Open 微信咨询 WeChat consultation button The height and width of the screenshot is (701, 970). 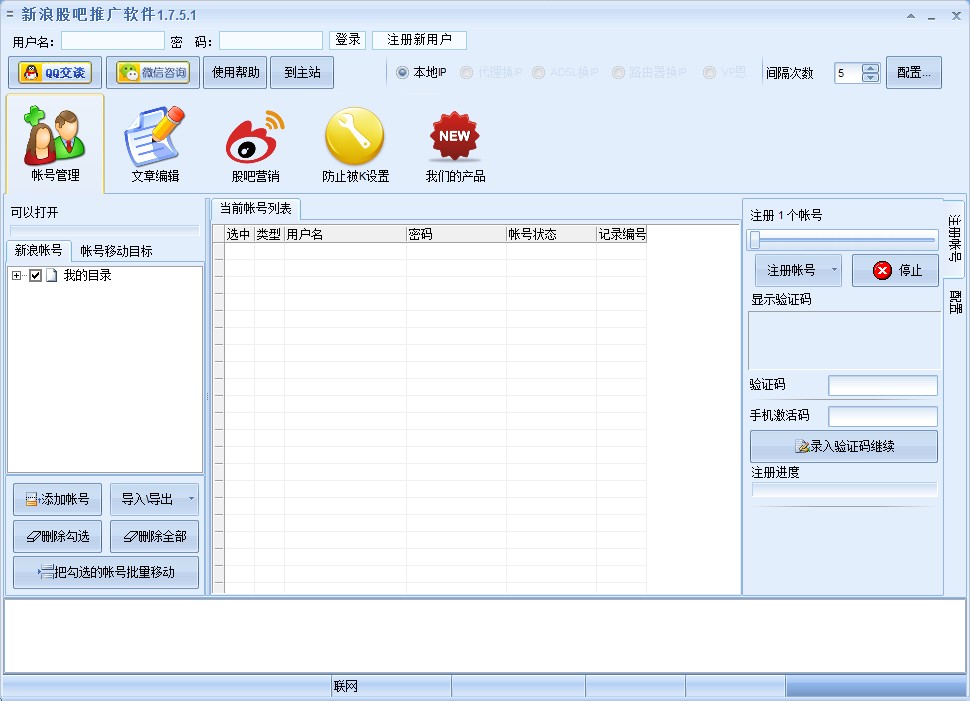[x=152, y=73]
